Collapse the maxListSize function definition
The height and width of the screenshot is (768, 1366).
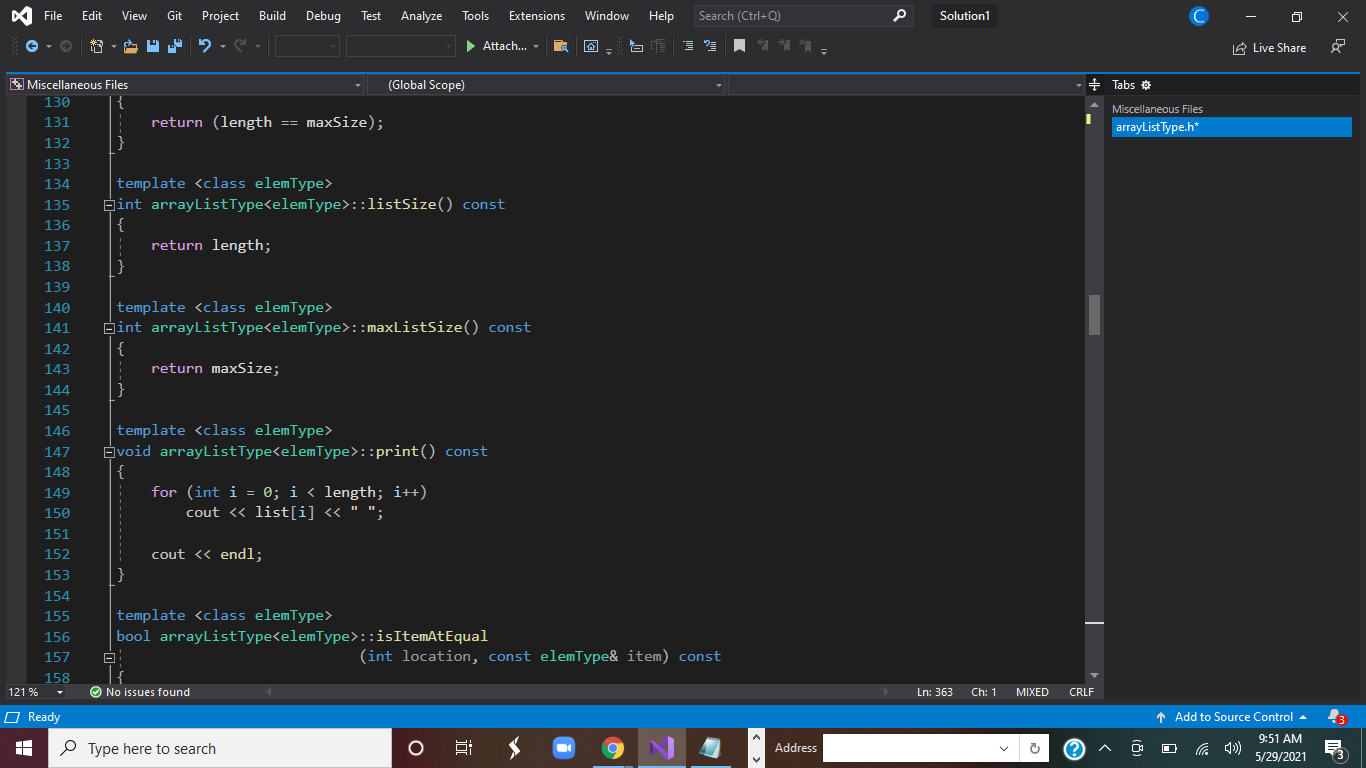(108, 327)
